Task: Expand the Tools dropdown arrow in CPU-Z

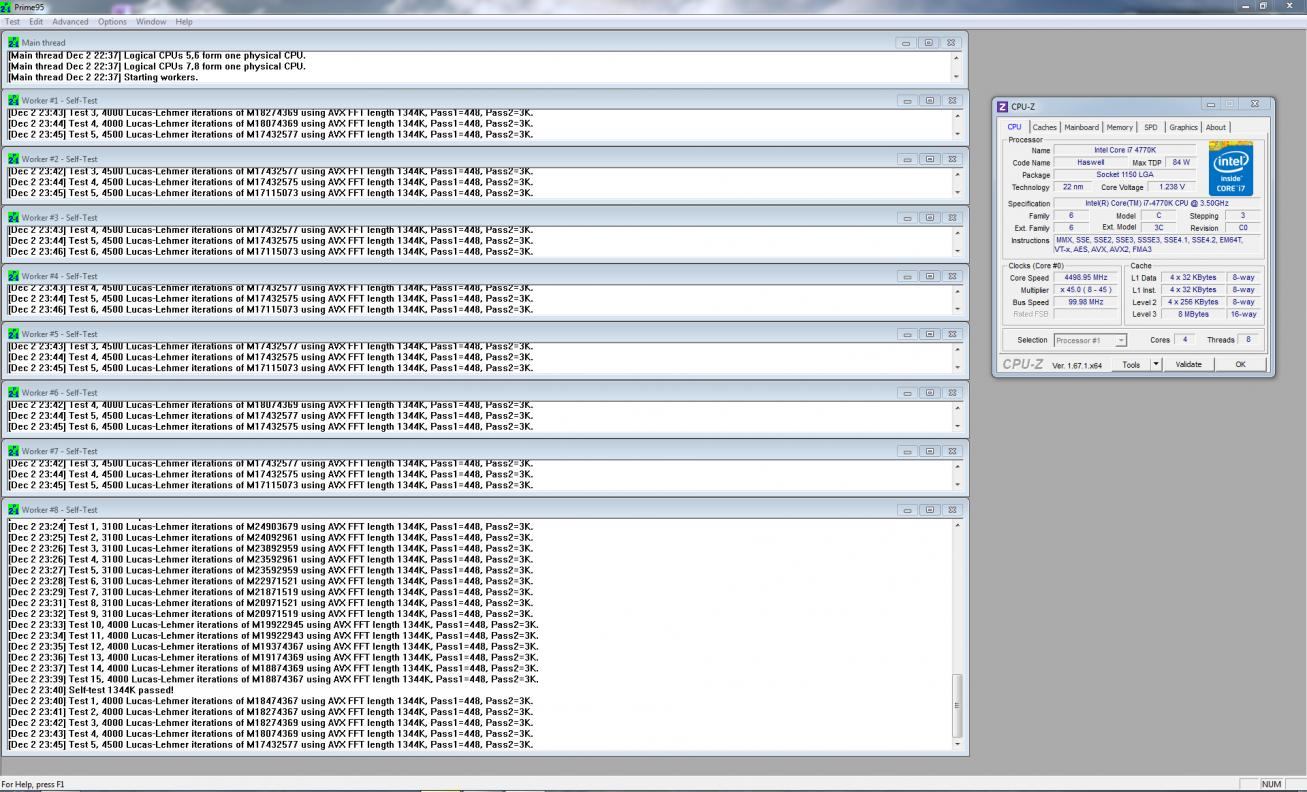Action: point(1156,365)
